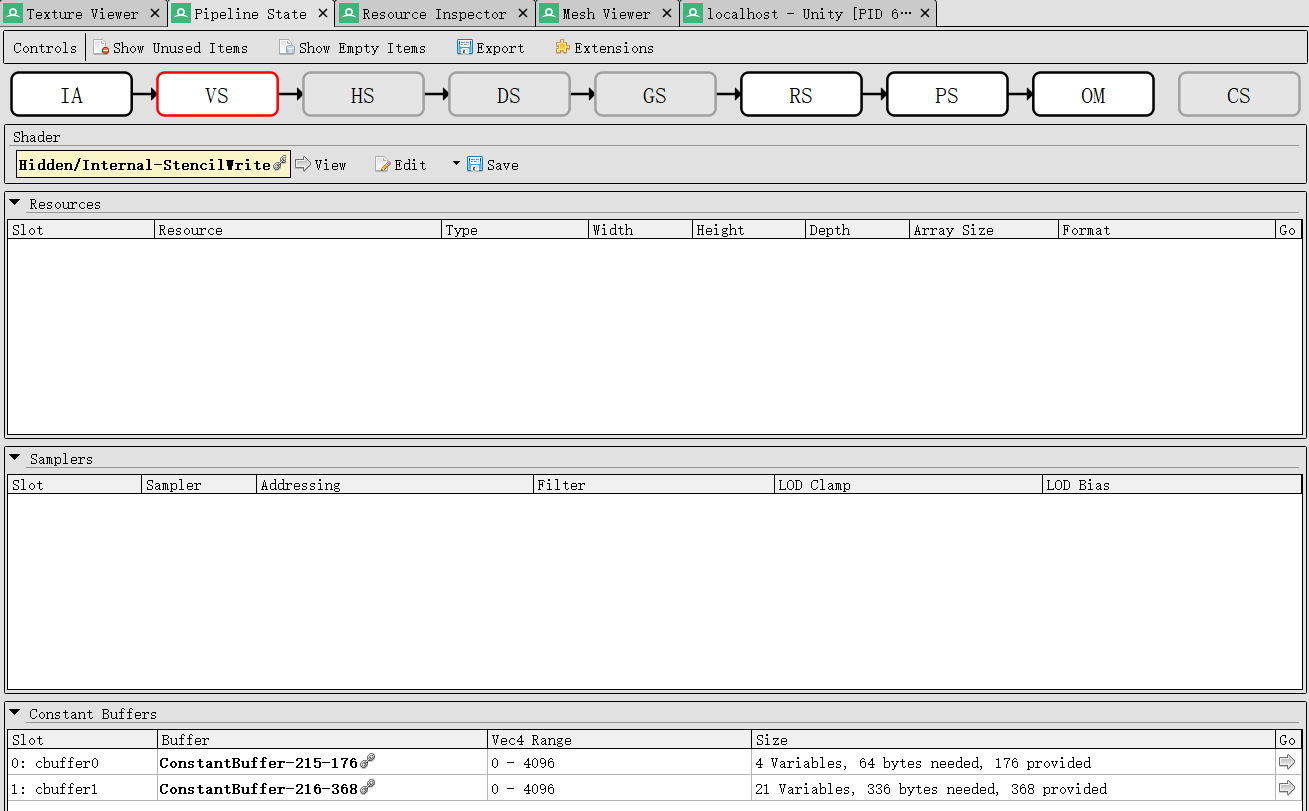
Task: Click the Format column header
Action: (x=1167, y=230)
